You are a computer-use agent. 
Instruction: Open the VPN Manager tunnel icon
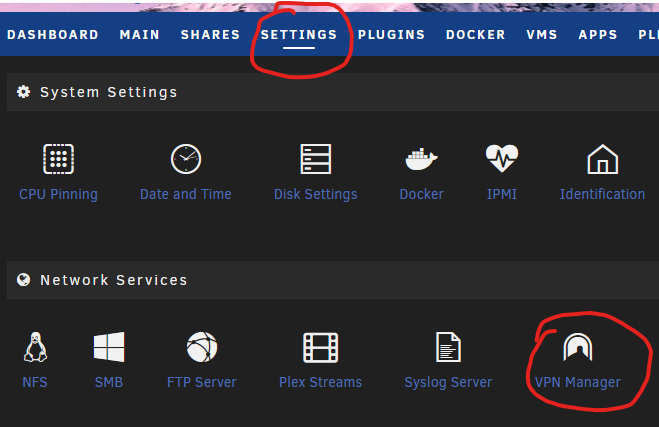click(x=578, y=347)
